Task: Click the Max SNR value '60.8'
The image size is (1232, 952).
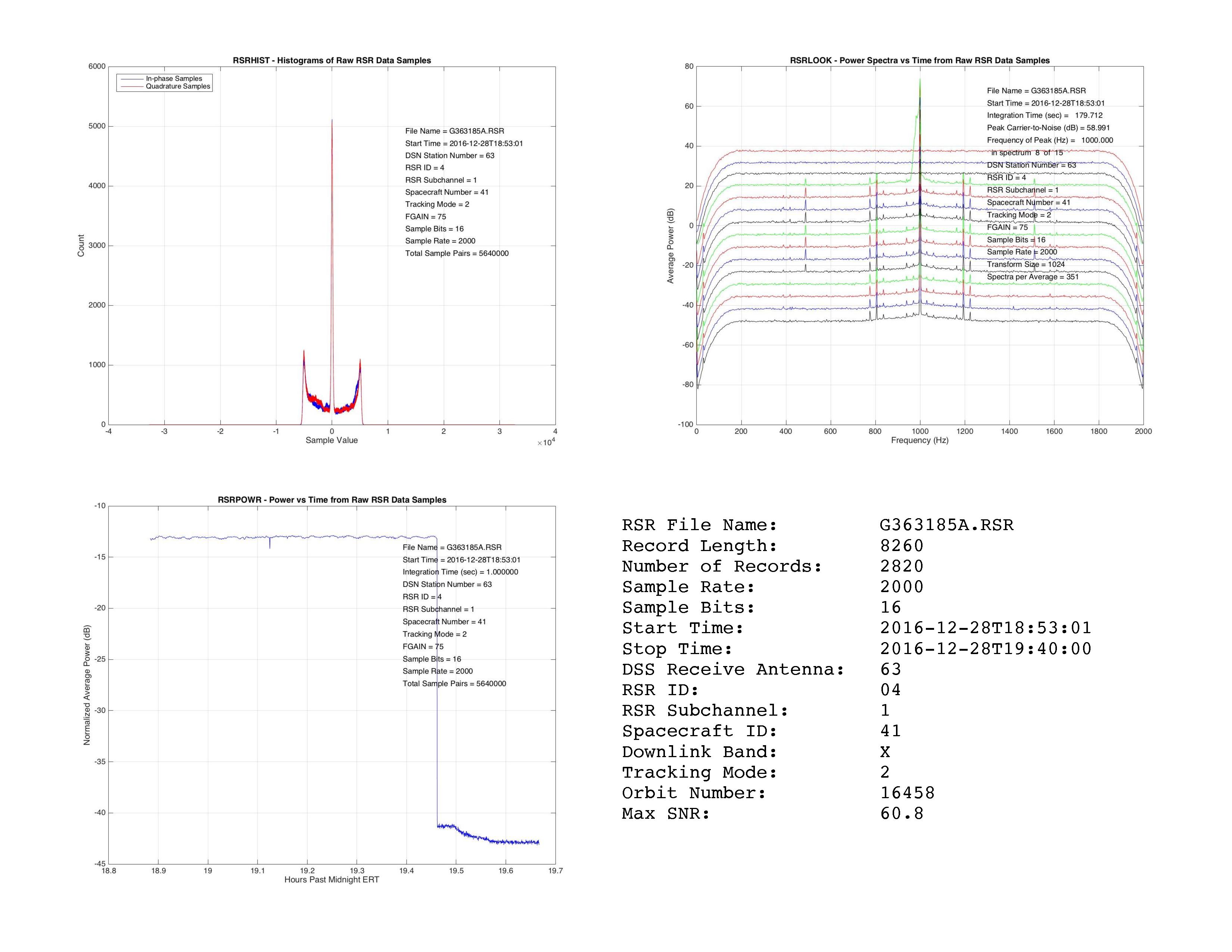Action: 902,813
